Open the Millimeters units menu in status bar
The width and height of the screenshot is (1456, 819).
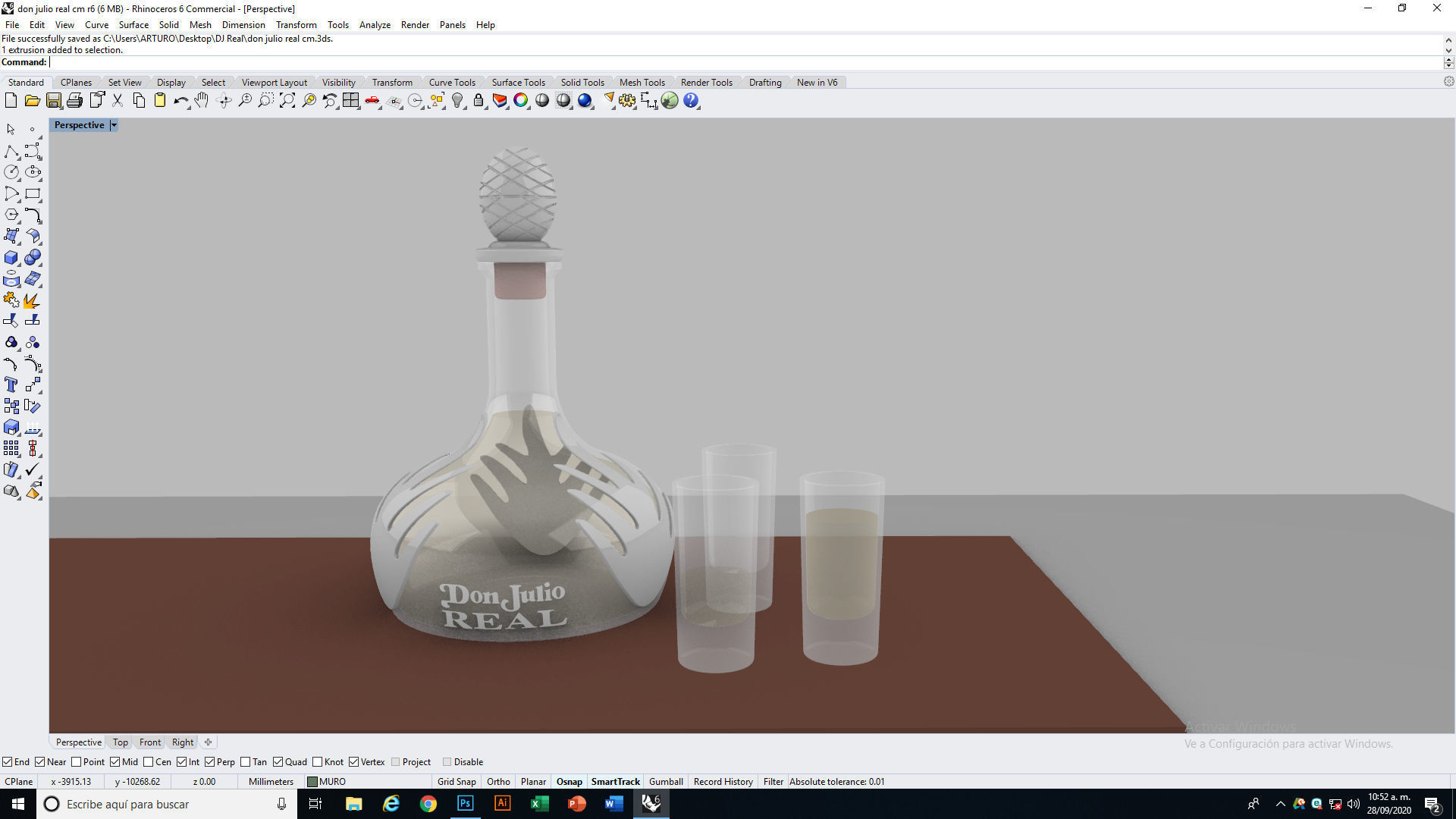coord(271,782)
